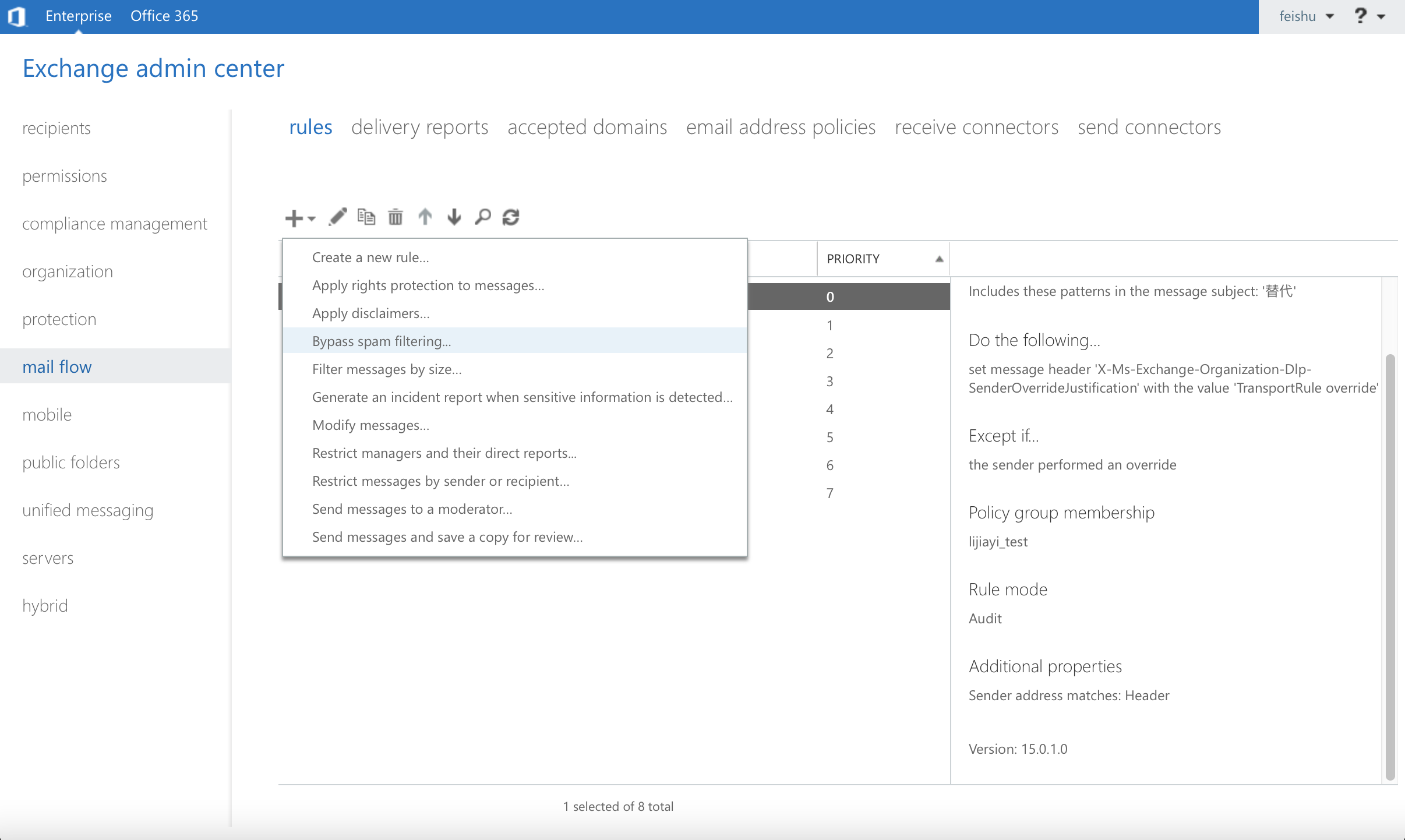Screen dimensions: 1405x840
Task: Click the plus icon to add a rule
Action: tap(293, 217)
